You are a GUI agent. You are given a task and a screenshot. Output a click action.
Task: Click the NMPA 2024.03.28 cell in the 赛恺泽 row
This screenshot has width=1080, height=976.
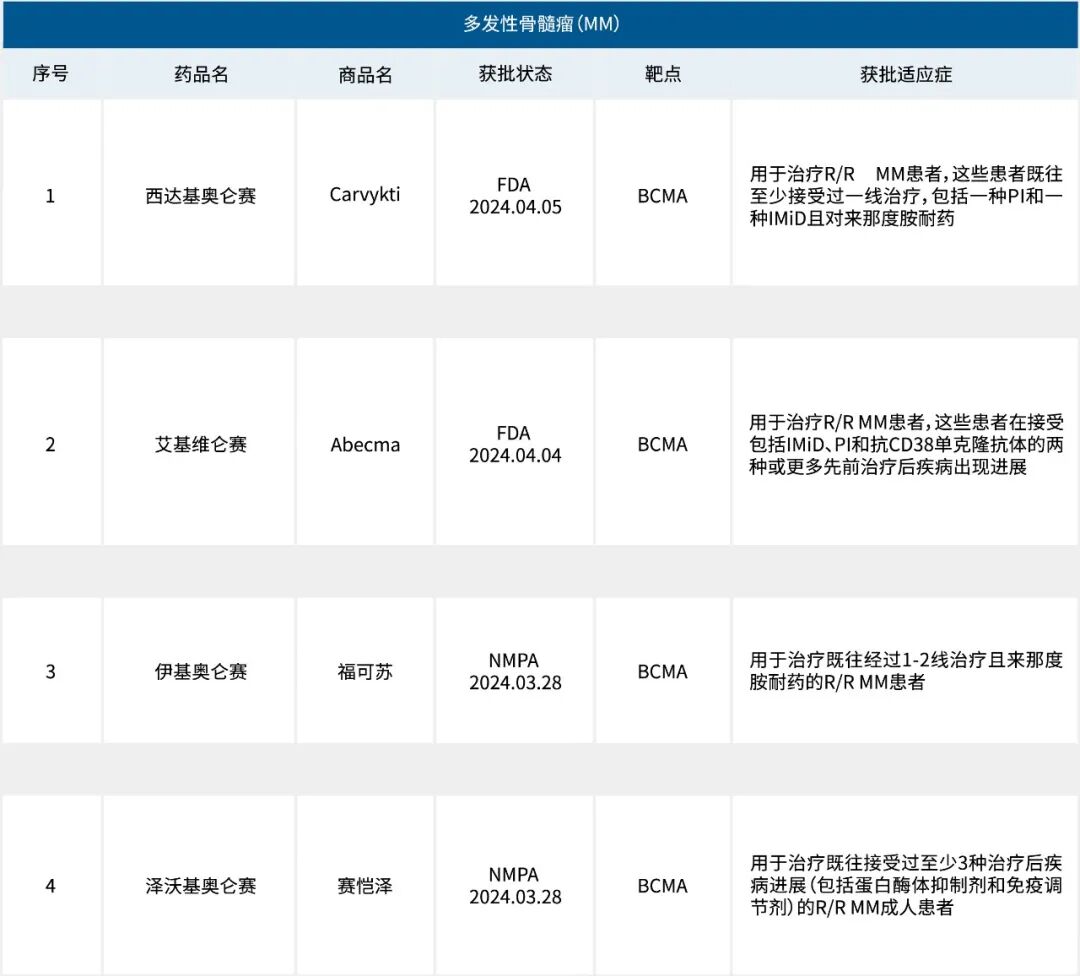tap(515, 886)
